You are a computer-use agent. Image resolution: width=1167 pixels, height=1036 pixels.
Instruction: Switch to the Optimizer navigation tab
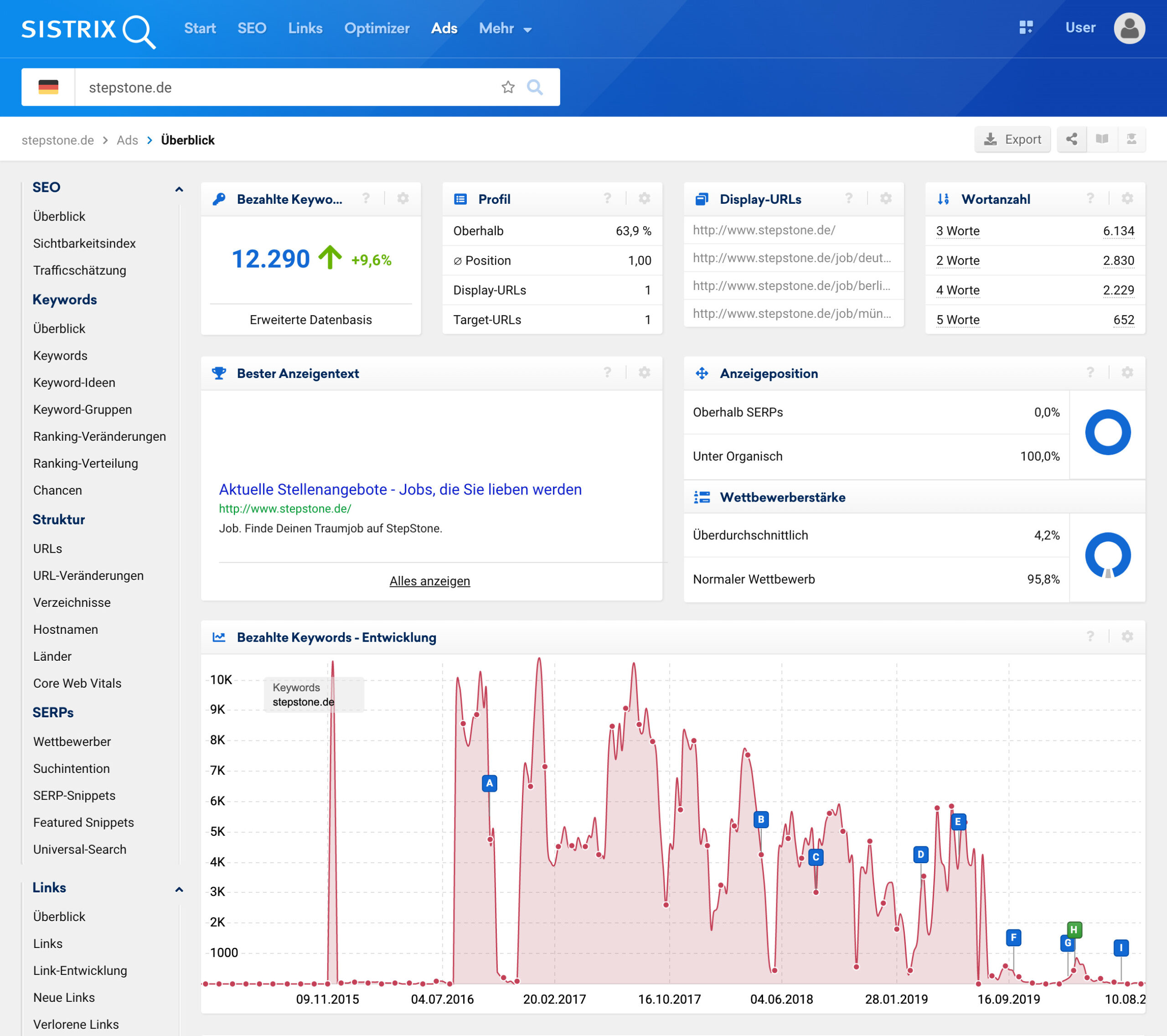376,29
